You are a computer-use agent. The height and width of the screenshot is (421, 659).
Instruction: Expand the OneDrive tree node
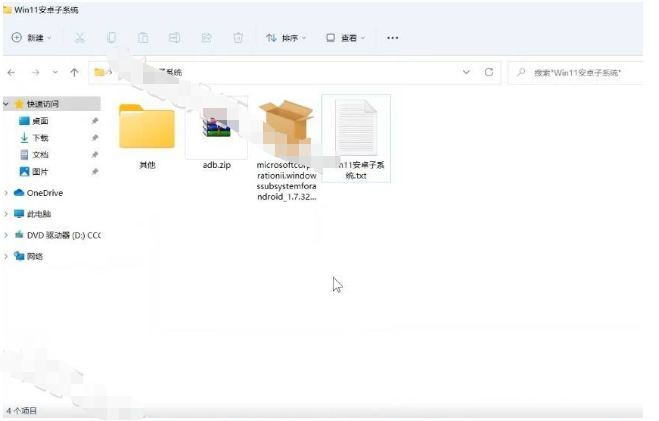(7, 193)
